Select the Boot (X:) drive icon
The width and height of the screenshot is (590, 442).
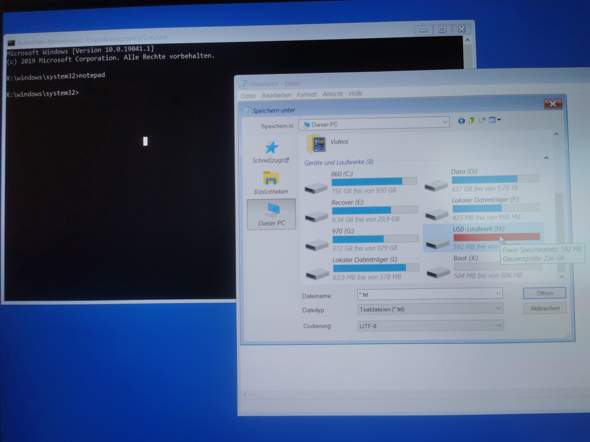[x=438, y=272]
